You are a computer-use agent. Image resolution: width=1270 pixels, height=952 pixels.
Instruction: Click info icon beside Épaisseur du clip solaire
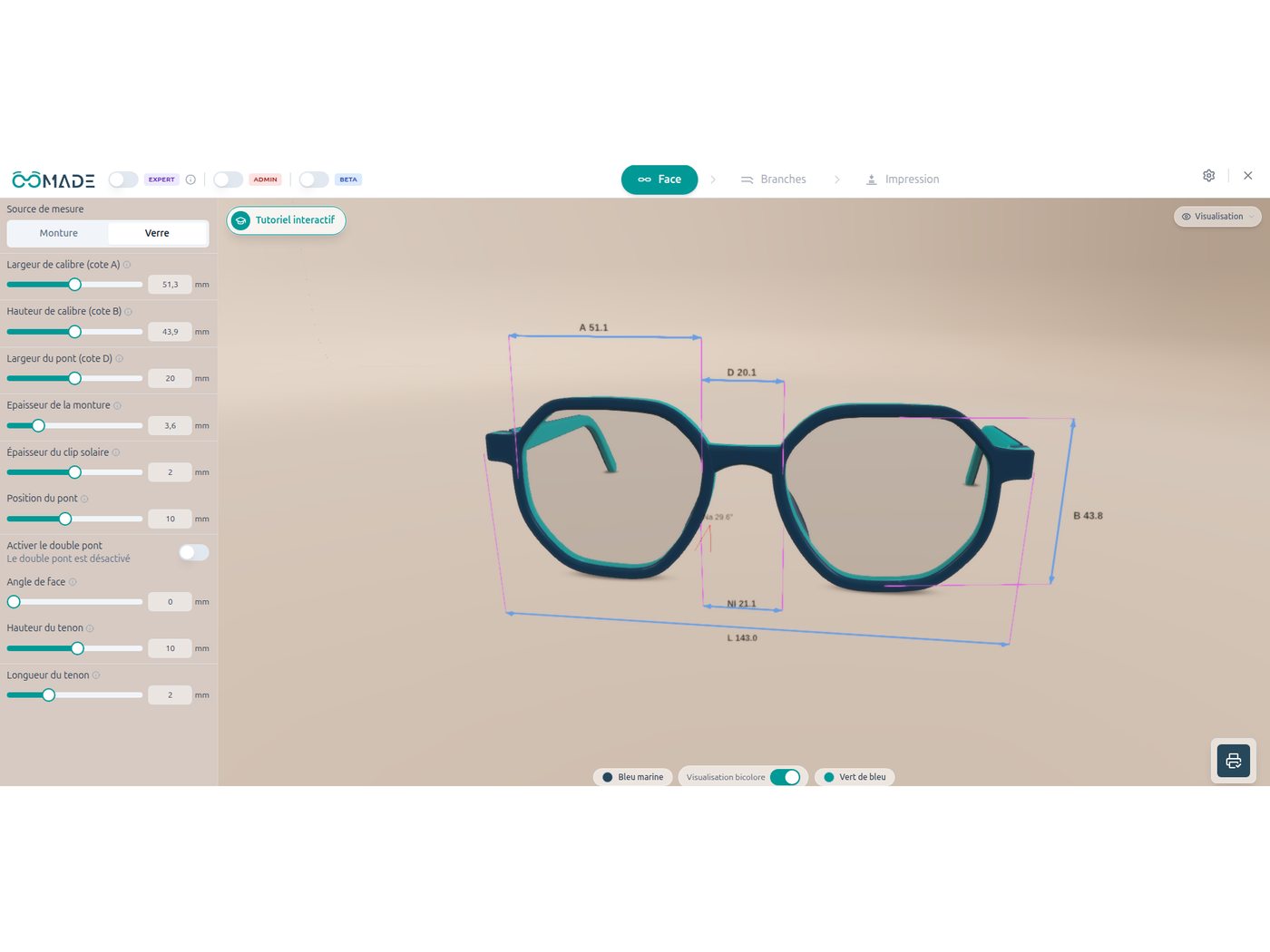tap(116, 452)
